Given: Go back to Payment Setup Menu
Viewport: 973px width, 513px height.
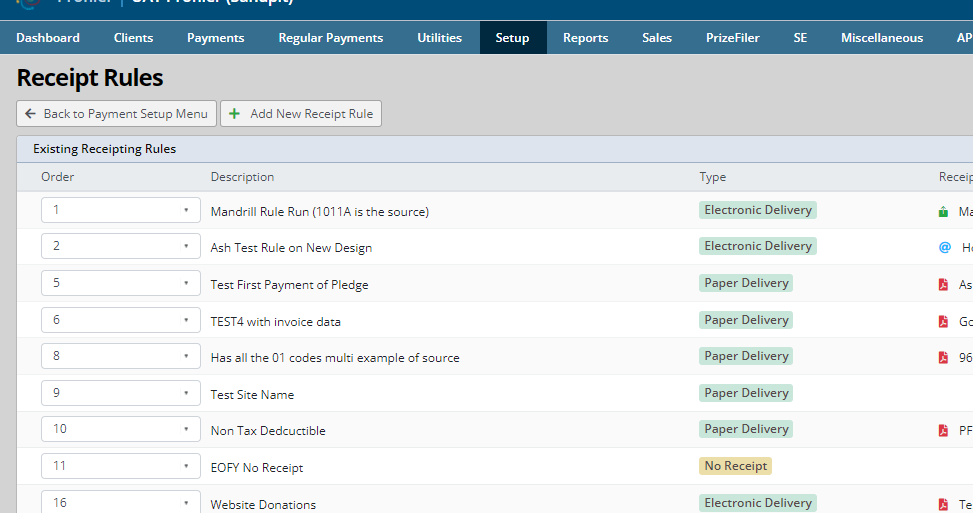Looking at the screenshot, I should coord(117,114).
